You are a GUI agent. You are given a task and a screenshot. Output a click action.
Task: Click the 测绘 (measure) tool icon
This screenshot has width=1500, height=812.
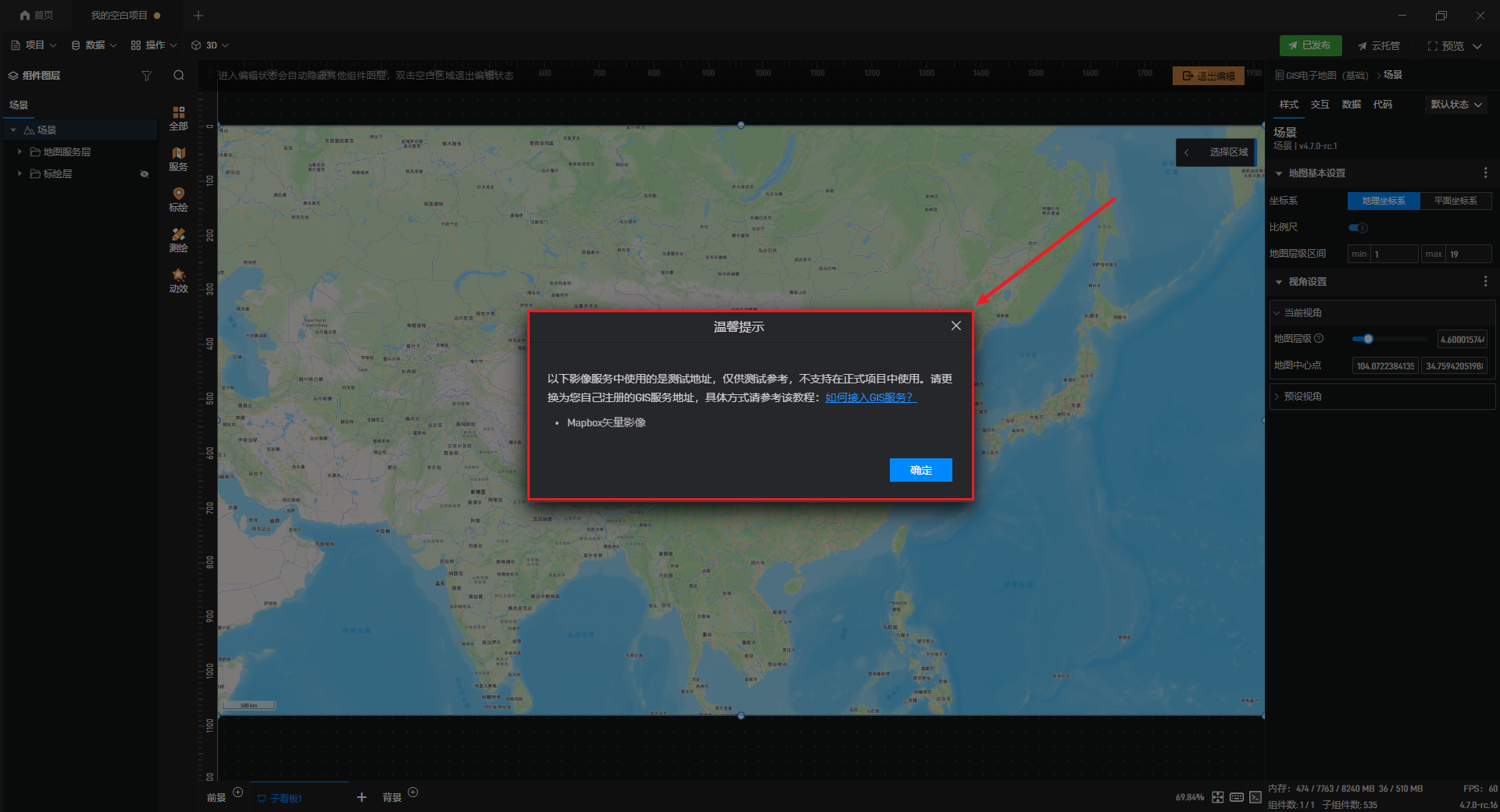coord(178,240)
